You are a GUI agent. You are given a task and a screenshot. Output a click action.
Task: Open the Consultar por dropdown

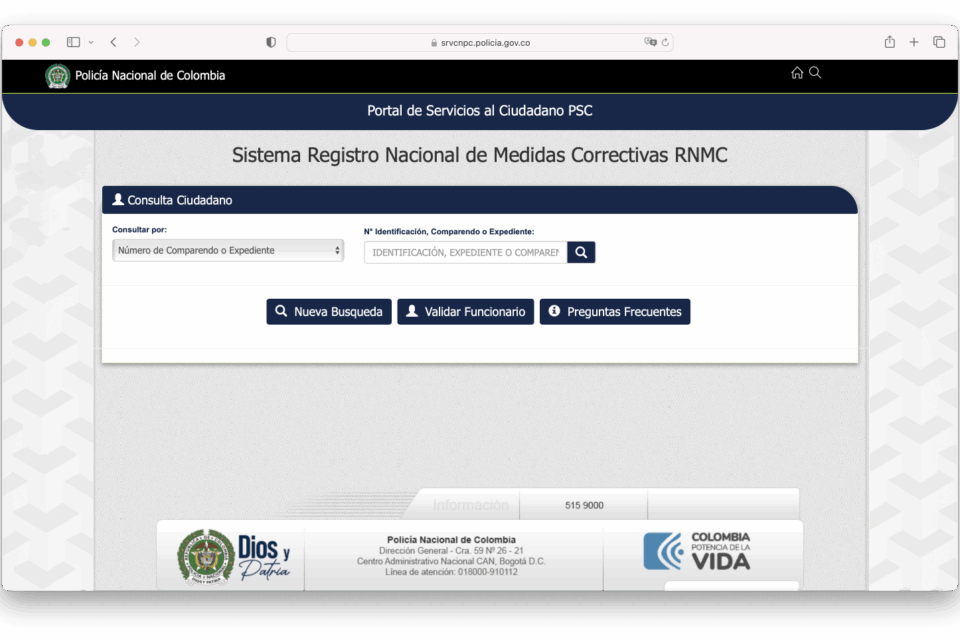pos(228,250)
